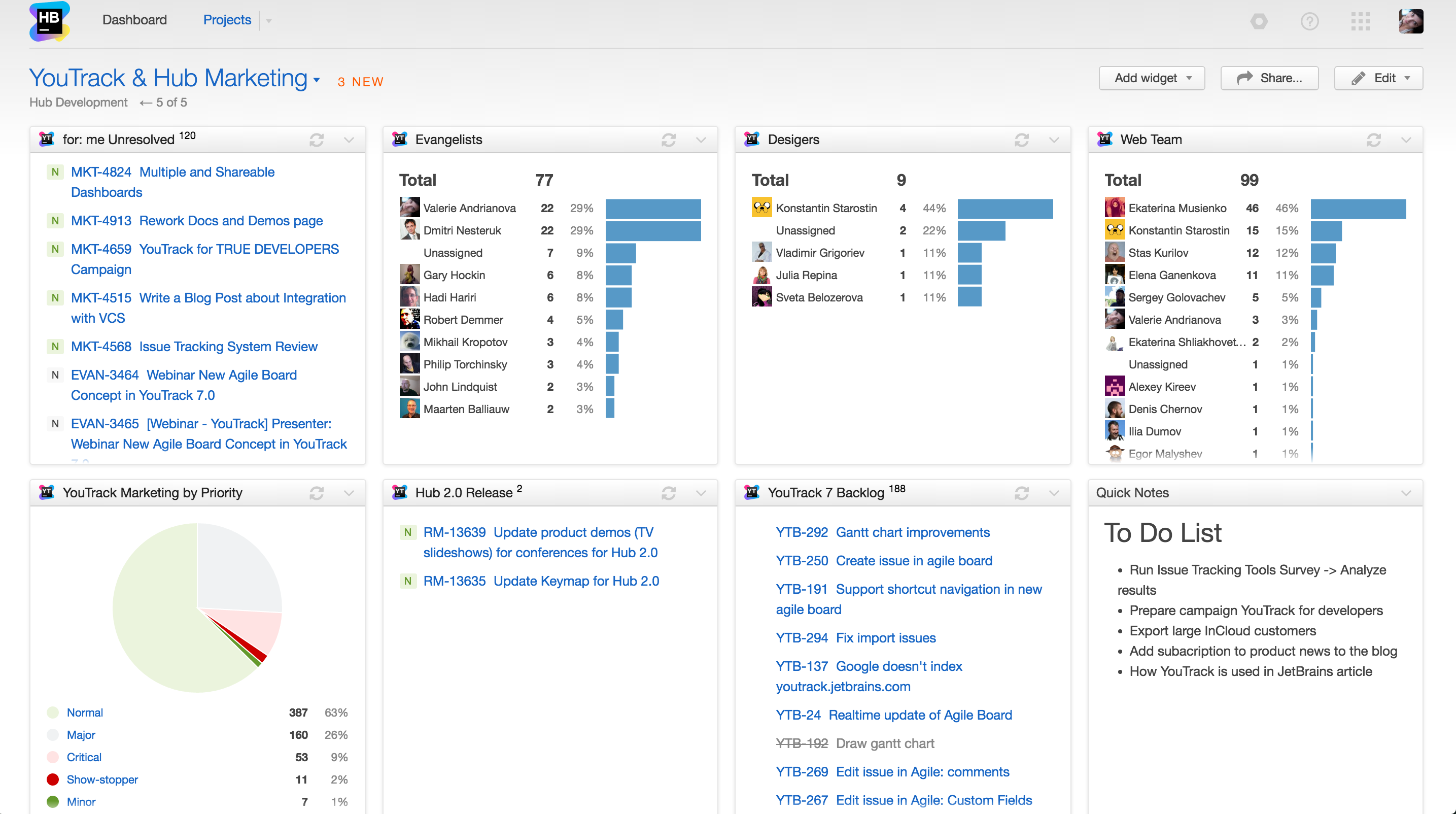Refresh the Web Team widget
The image size is (1456, 814).
pos(1373,140)
